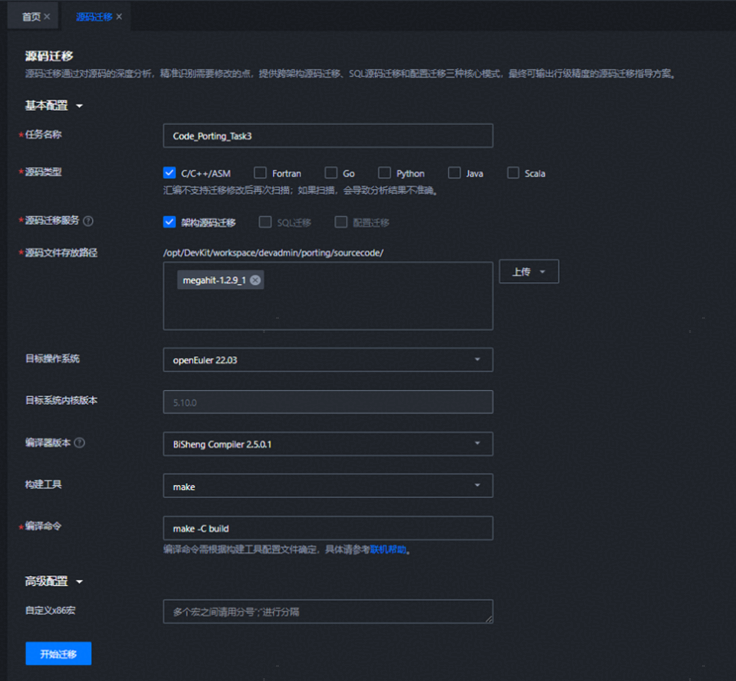This screenshot has width=736, height=681.
Task: Toggle the 架构源码迁移 checkbox
Action: pyautogui.click(x=170, y=222)
